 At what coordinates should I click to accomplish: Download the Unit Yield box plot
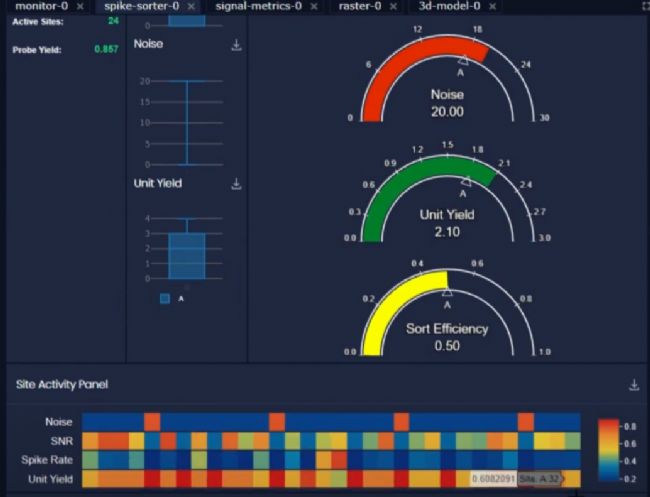(x=236, y=184)
